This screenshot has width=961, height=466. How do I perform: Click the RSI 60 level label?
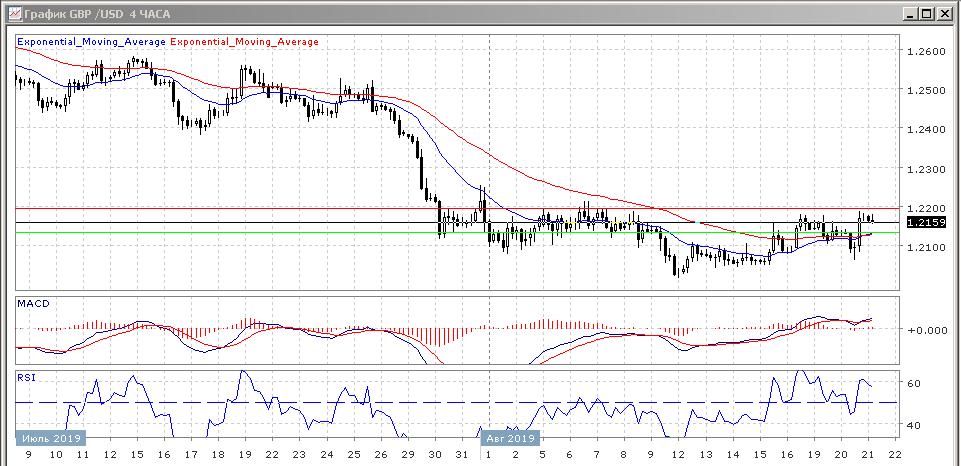click(913, 383)
